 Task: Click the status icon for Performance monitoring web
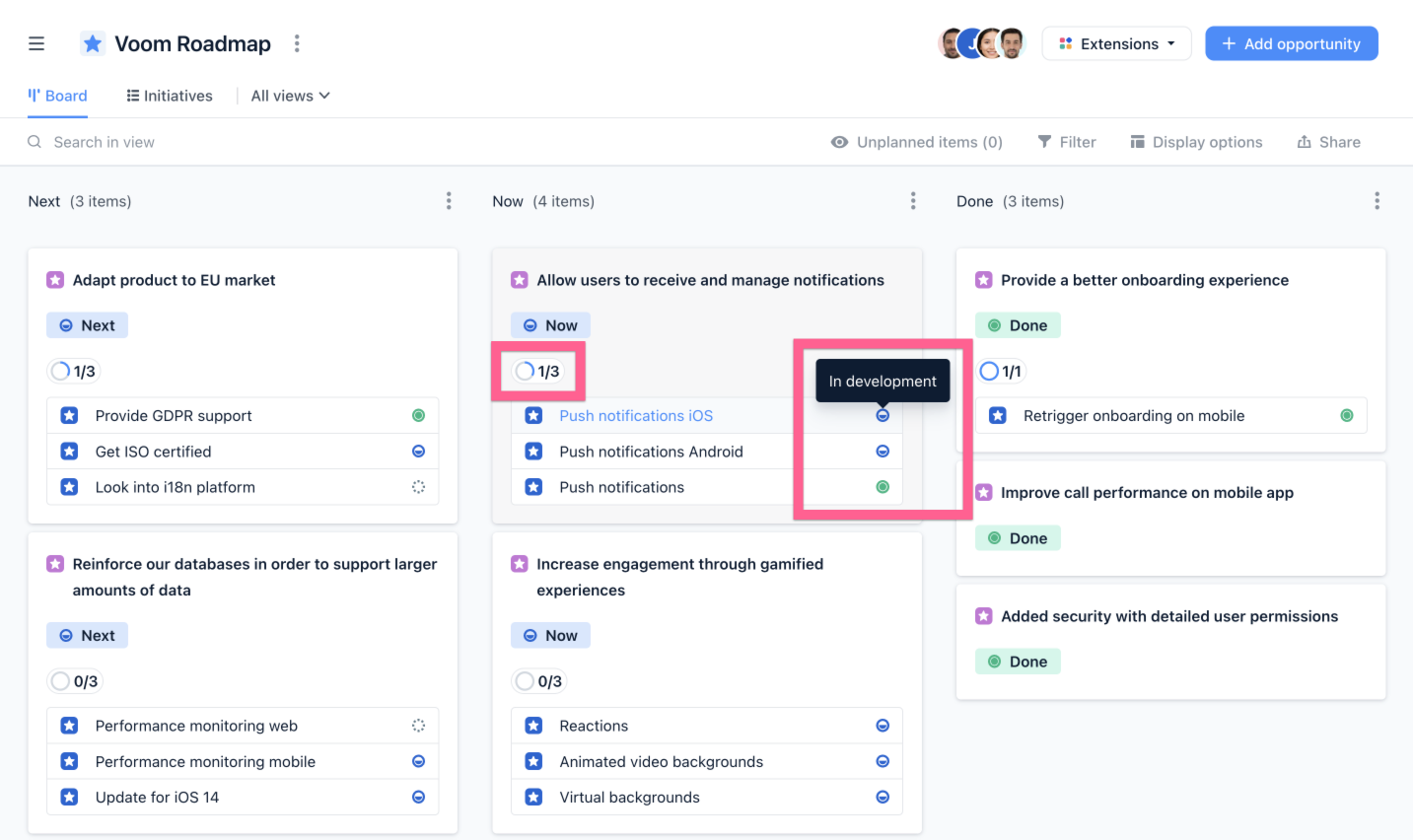coord(418,726)
